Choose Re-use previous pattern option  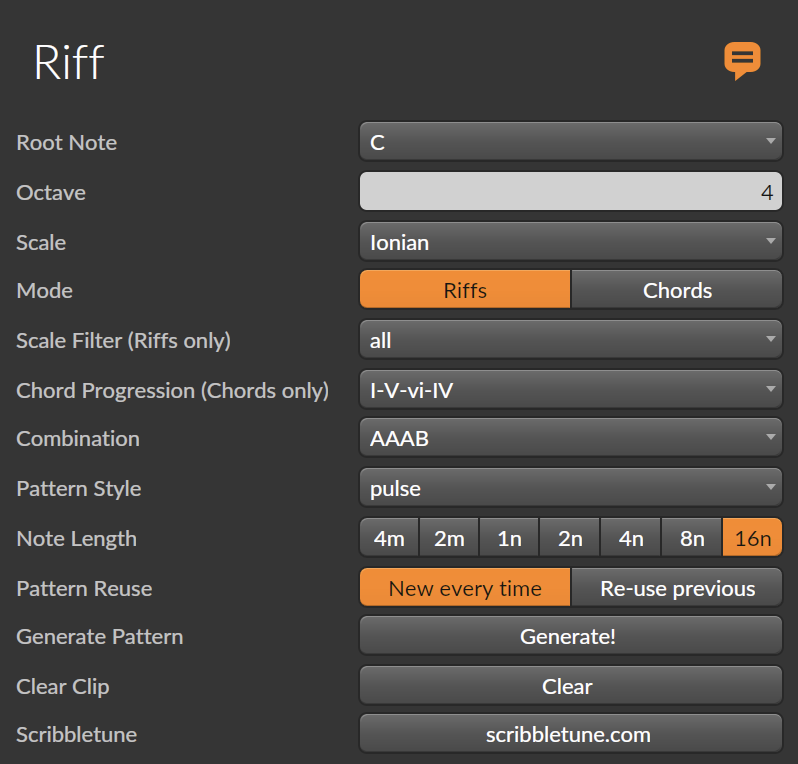(x=676, y=587)
